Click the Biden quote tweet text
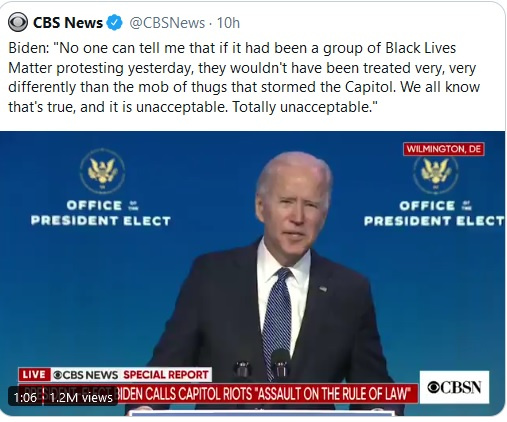The image size is (507, 422). point(244,77)
